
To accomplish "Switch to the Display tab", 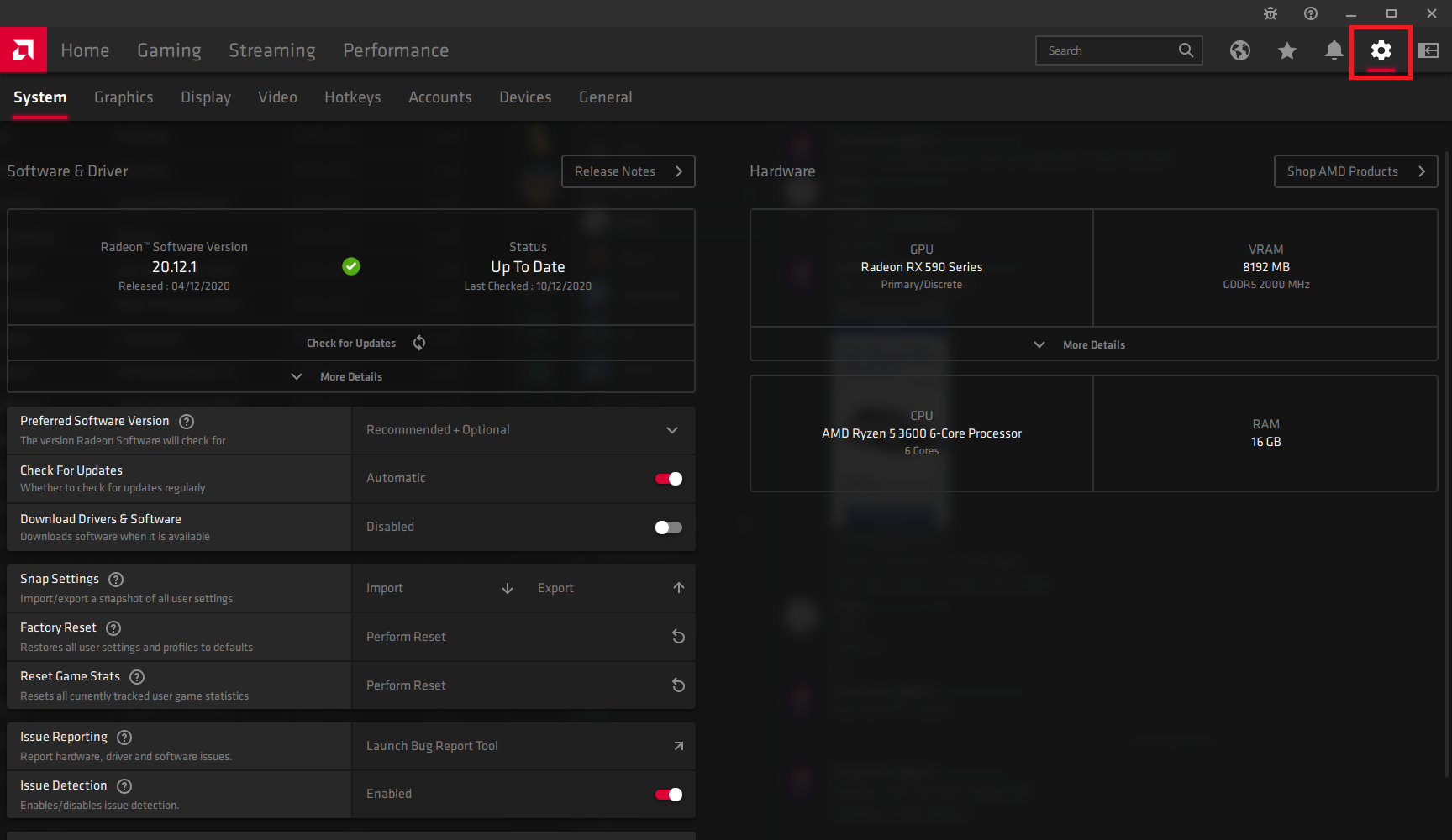I will [206, 97].
